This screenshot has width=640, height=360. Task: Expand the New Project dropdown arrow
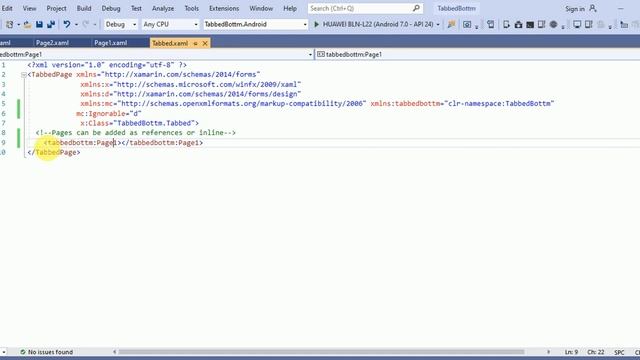click(18, 25)
